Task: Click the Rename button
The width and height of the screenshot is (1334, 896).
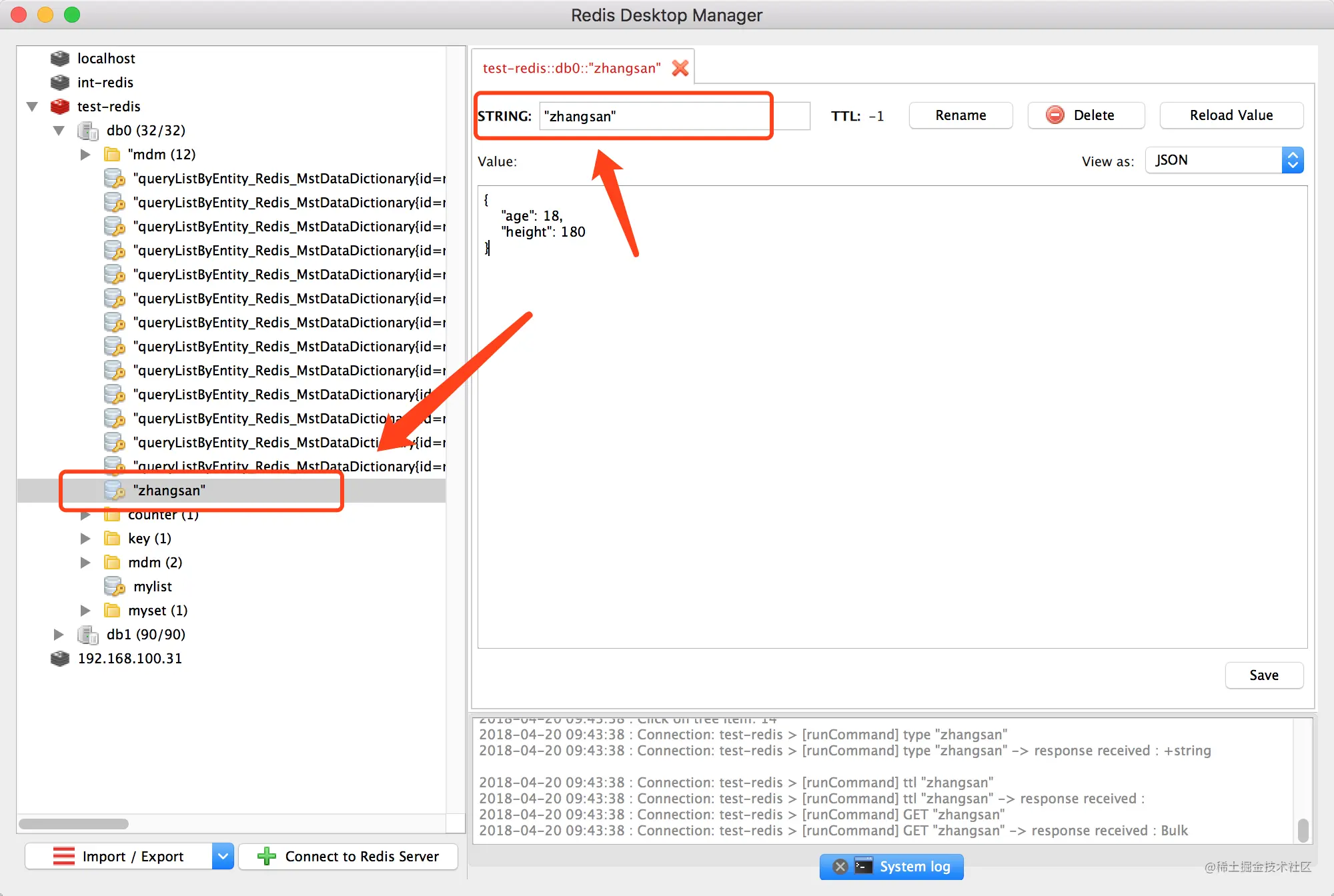Action: pyautogui.click(x=960, y=115)
